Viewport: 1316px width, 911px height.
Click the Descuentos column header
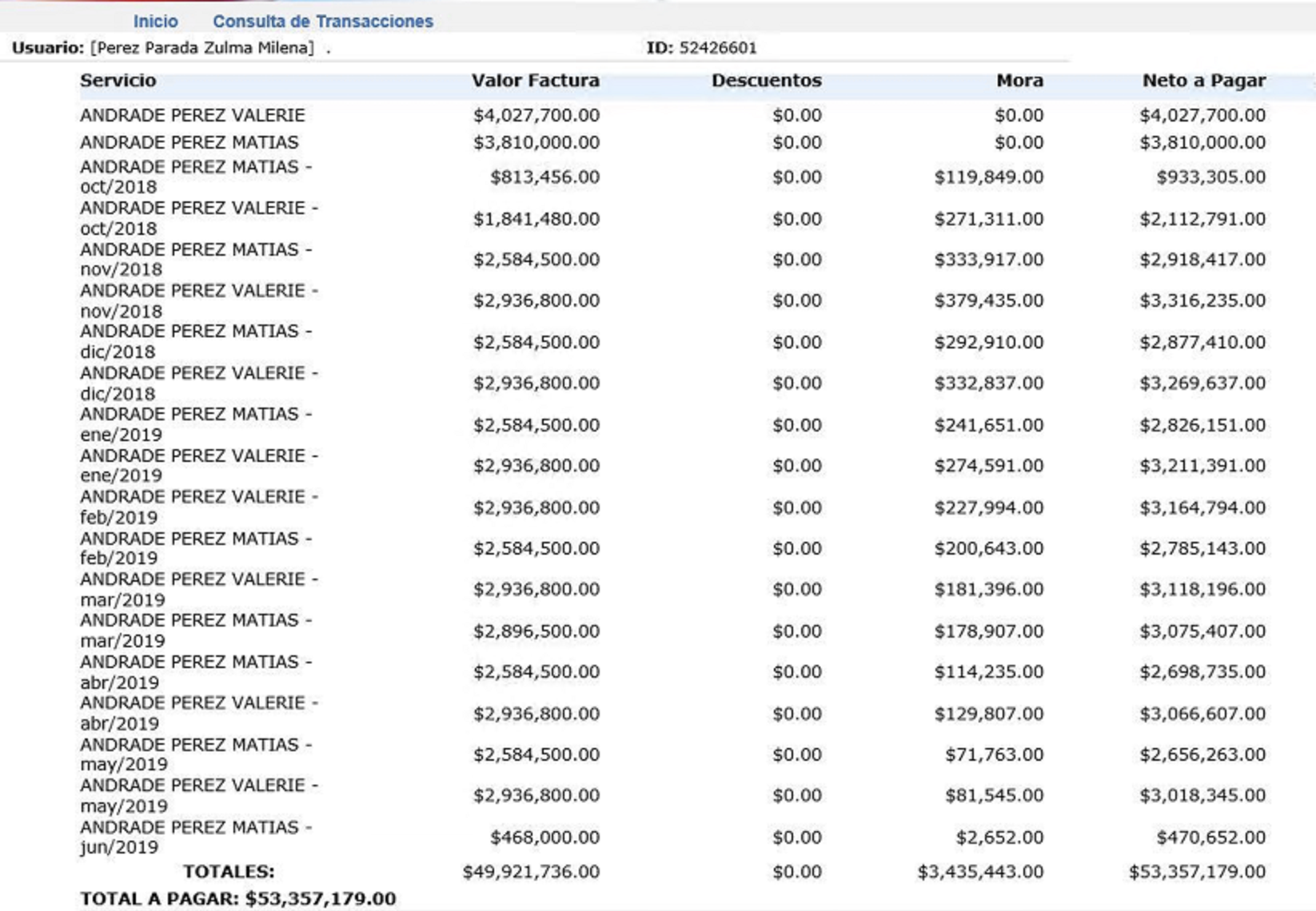click(766, 81)
